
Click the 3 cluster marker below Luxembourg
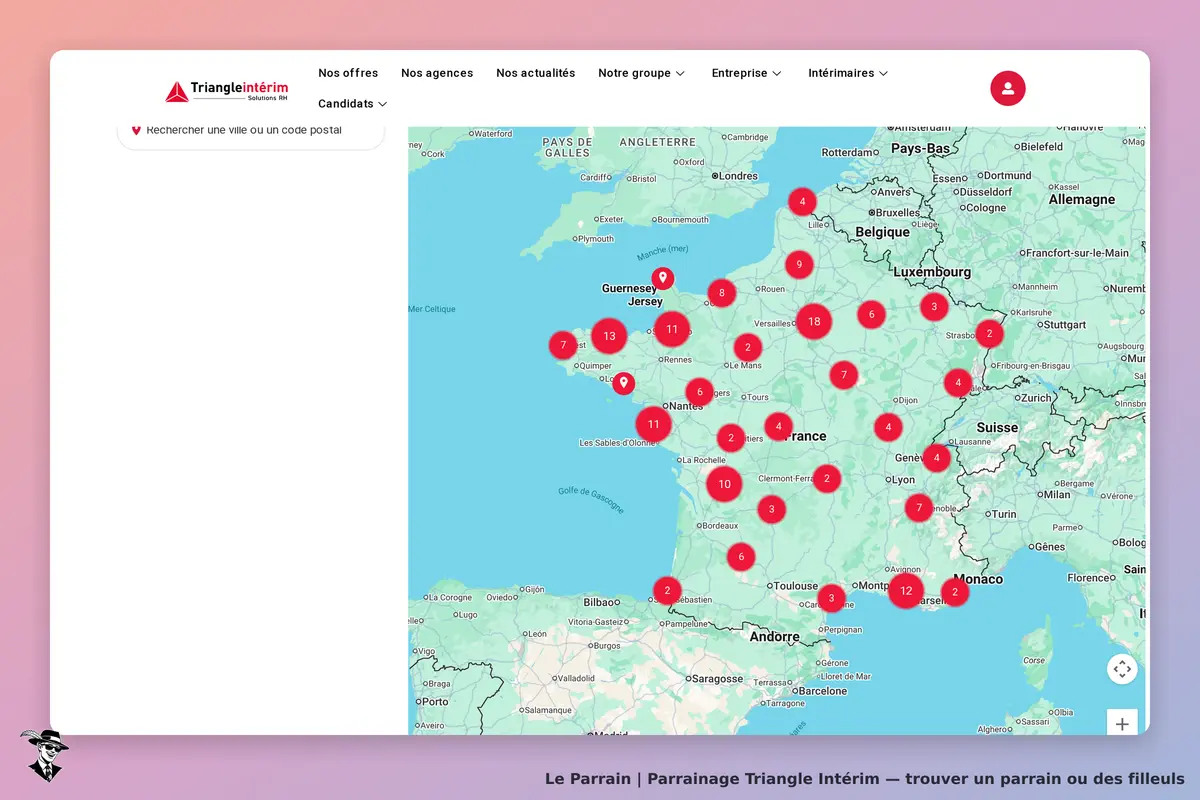coord(934,306)
